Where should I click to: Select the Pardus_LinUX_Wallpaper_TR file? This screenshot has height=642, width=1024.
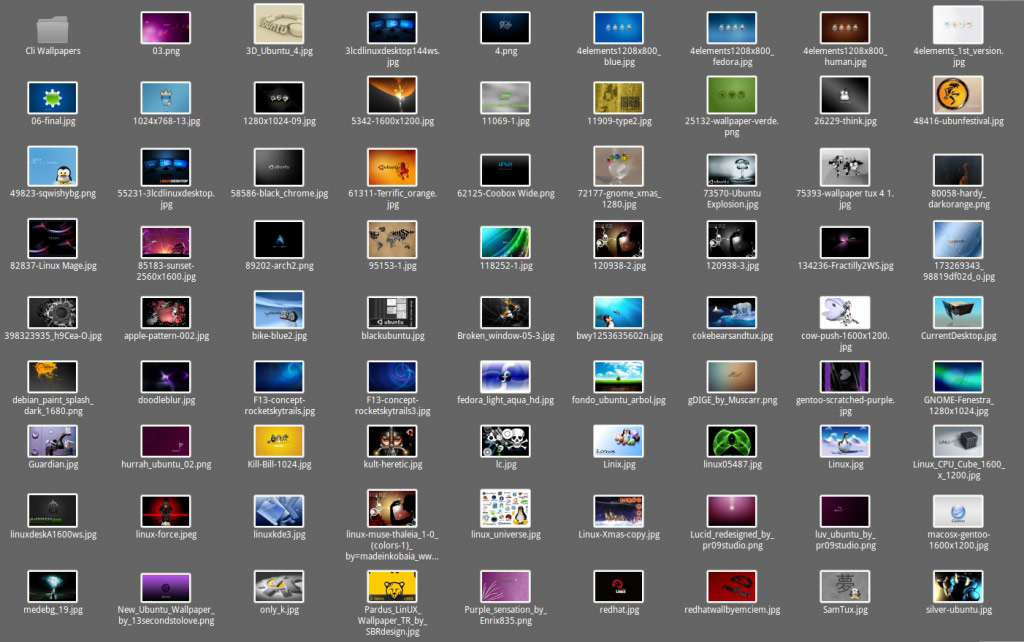[391, 585]
